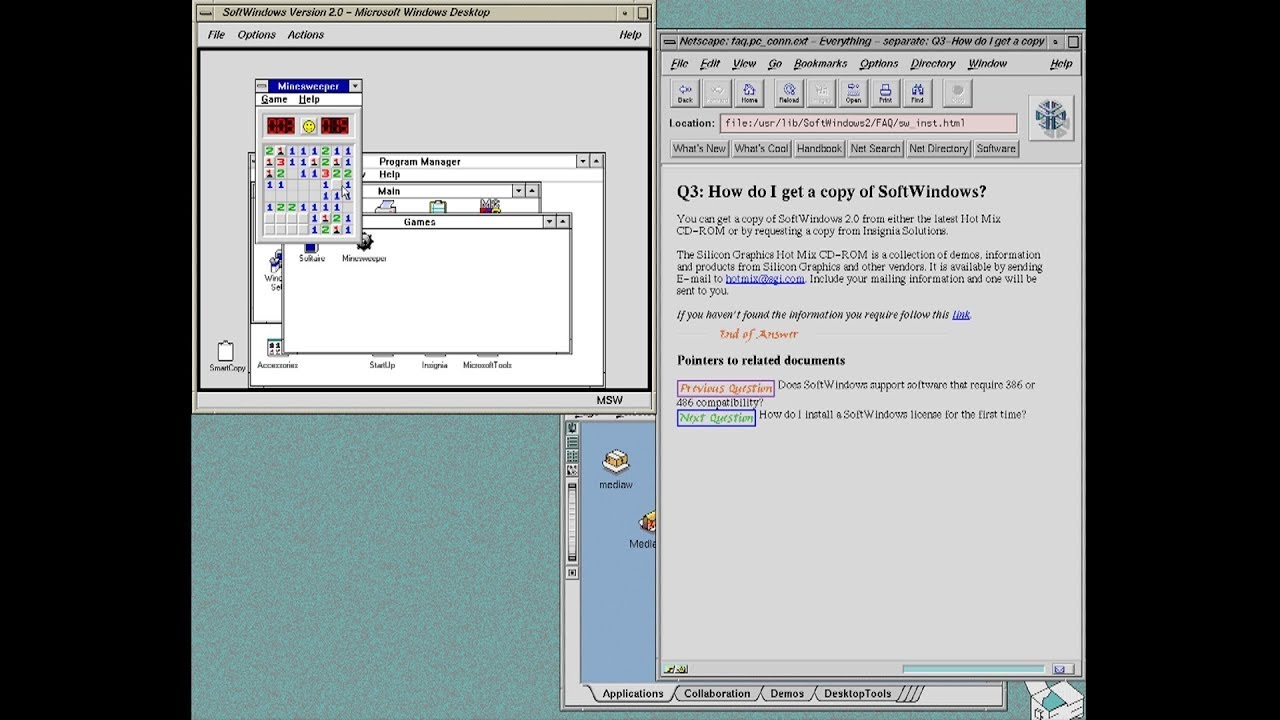Click the greyed Stop button in Netscape
1280x720 pixels.
958,93
